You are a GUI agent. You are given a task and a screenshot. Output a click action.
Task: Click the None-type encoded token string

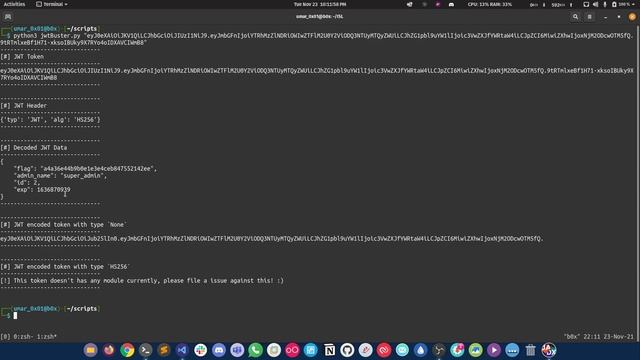click(x=272, y=239)
